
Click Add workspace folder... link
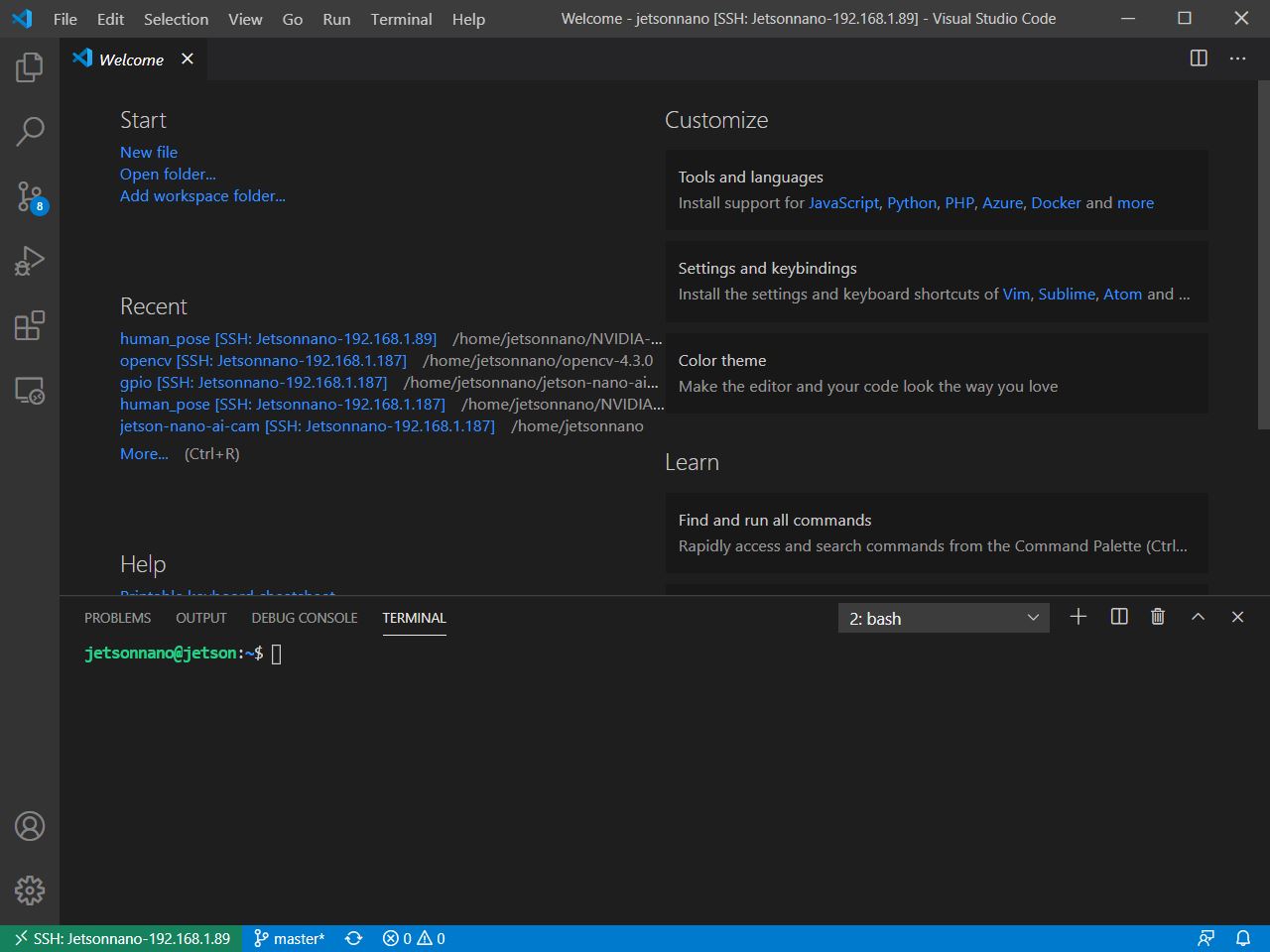tap(202, 195)
